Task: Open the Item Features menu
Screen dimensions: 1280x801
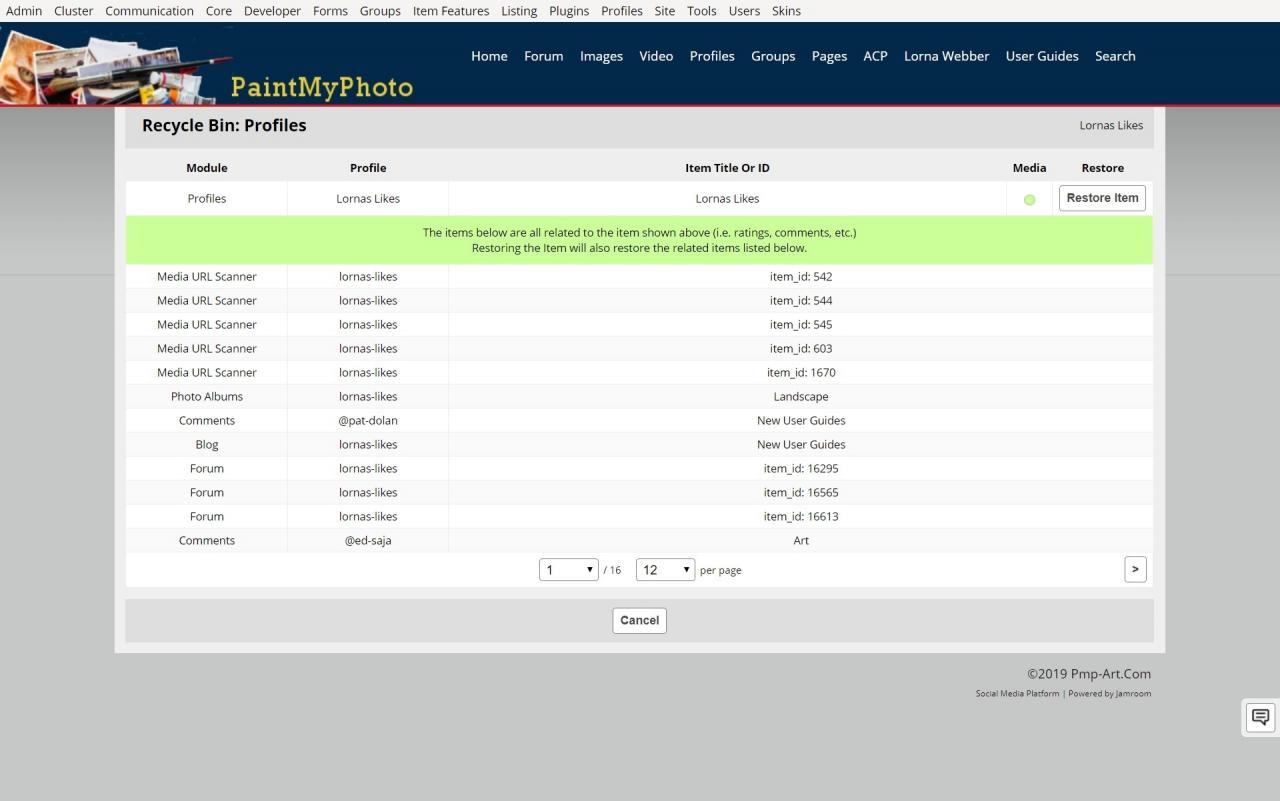Action: [451, 11]
